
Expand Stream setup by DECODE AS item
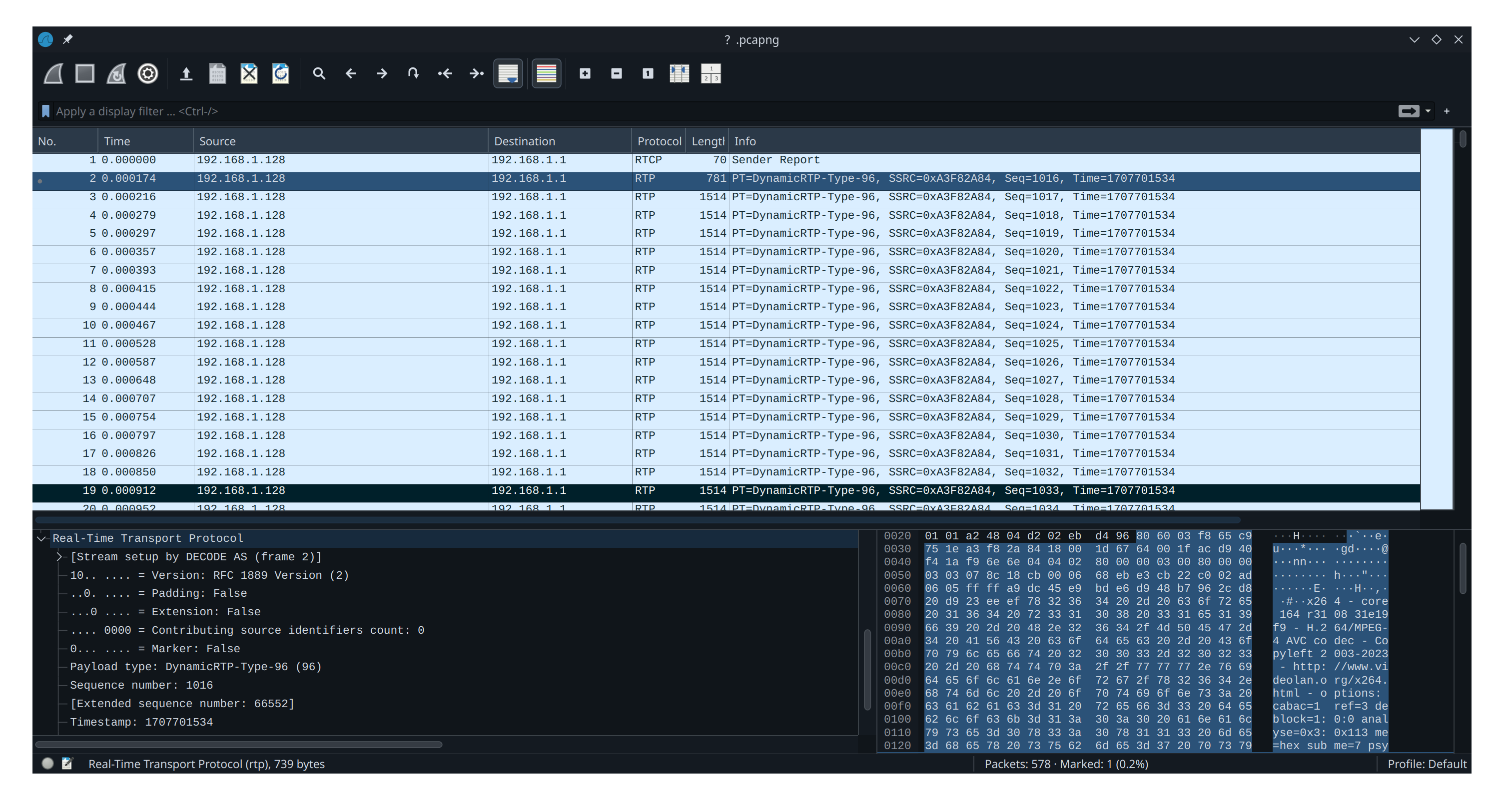click(59, 557)
